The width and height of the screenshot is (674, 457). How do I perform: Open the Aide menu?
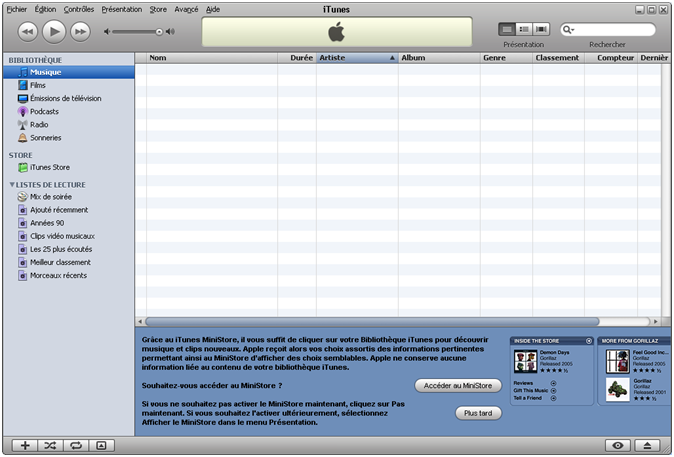click(x=213, y=9)
